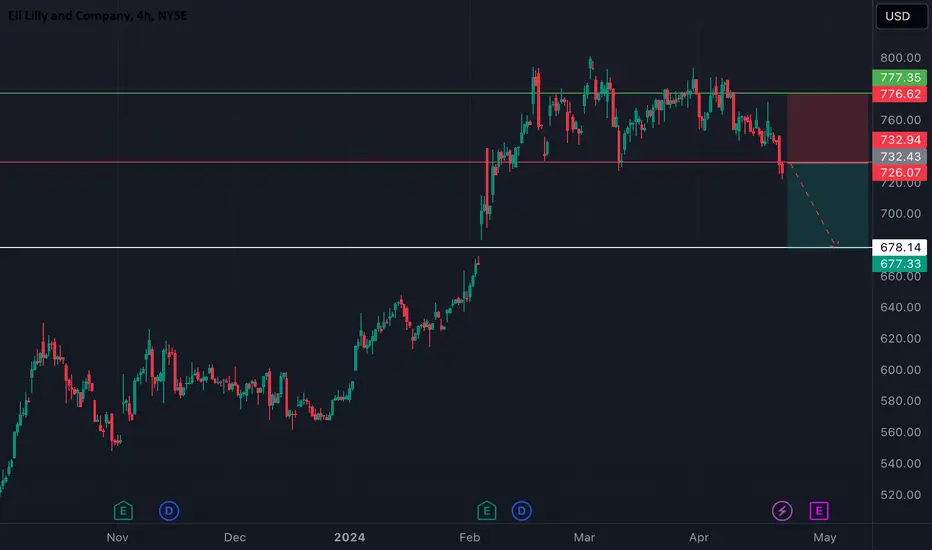Select the green 677.33 target label
Image resolution: width=932 pixels, height=550 pixels.
pos(899,264)
